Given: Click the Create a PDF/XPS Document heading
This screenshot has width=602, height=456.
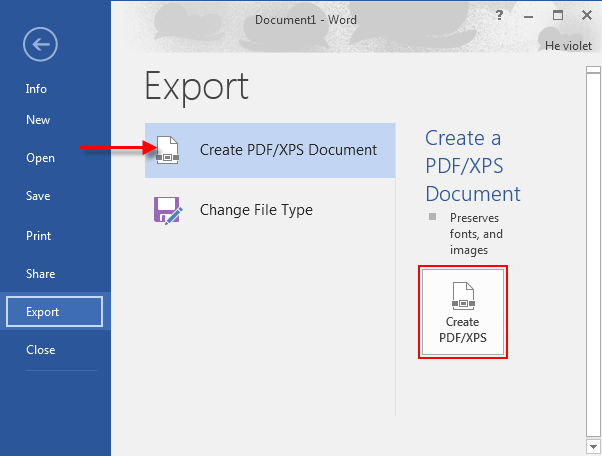Looking at the screenshot, I should 473,166.
